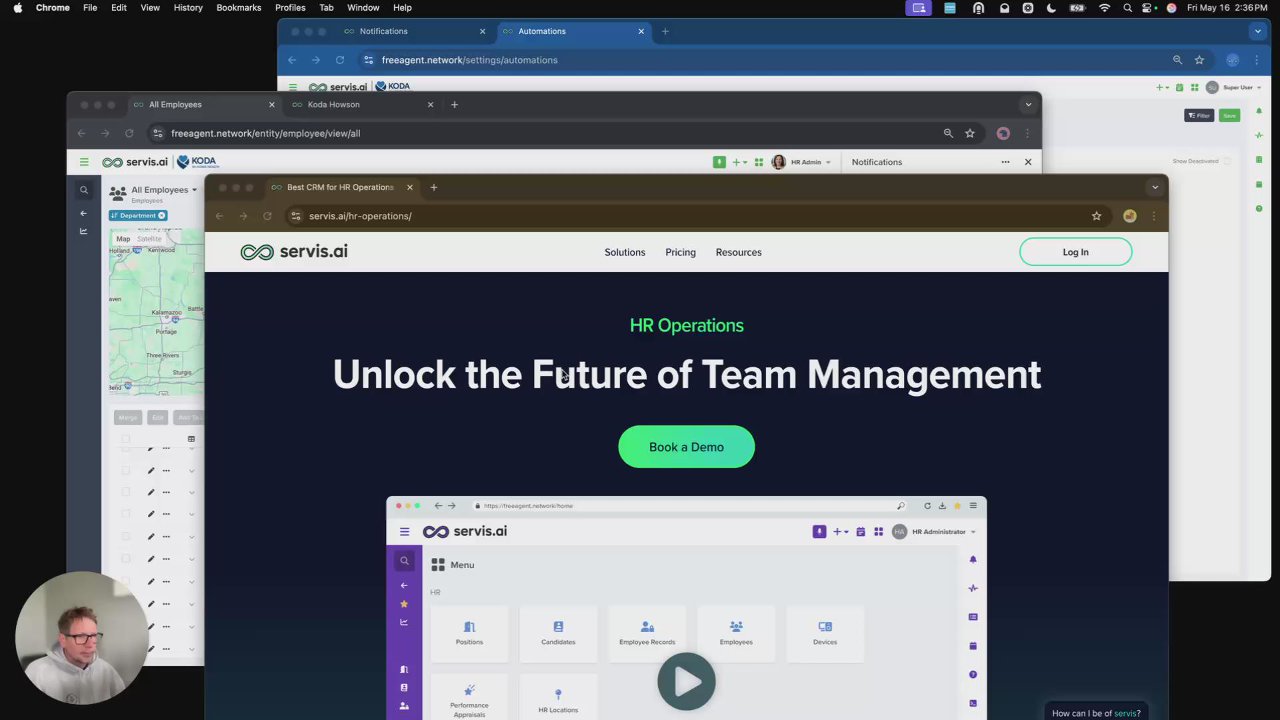Open the hamburger menu in All Employees window
Viewport: 1280px width, 720px height.
pyautogui.click(x=84, y=162)
